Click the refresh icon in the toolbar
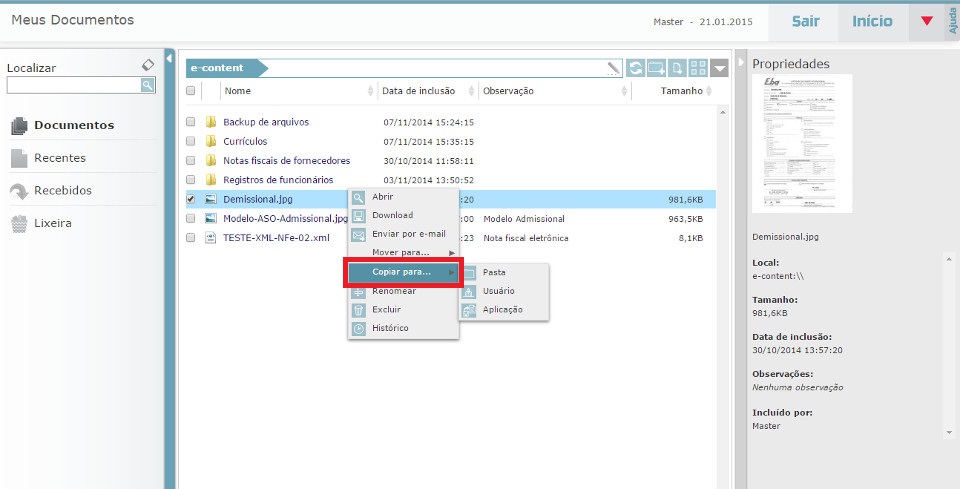 [x=636, y=68]
